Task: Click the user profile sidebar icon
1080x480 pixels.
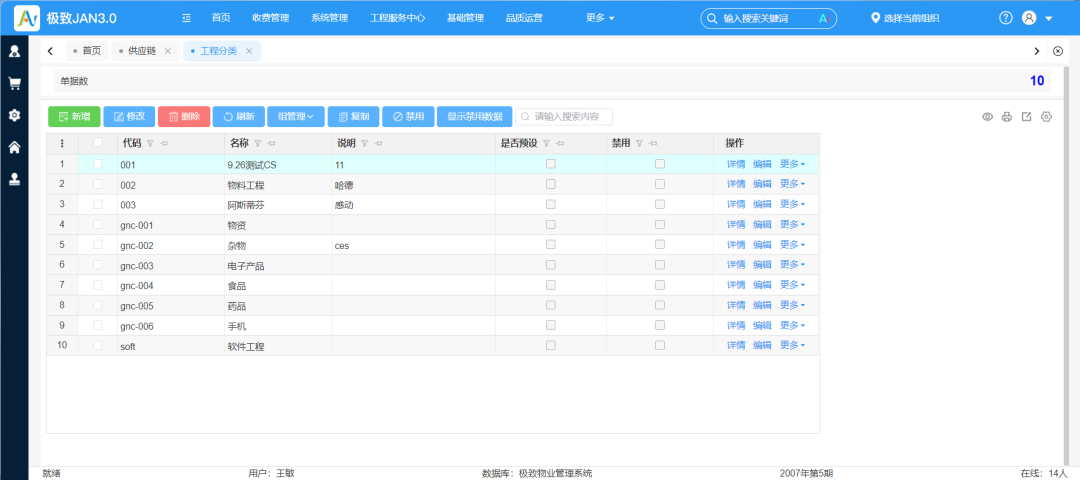Action: pos(14,51)
